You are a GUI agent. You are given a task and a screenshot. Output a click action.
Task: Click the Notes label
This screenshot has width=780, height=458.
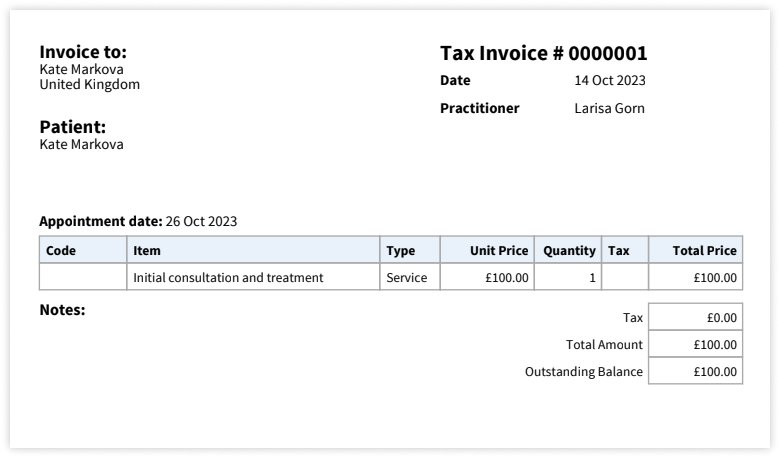[x=62, y=310]
